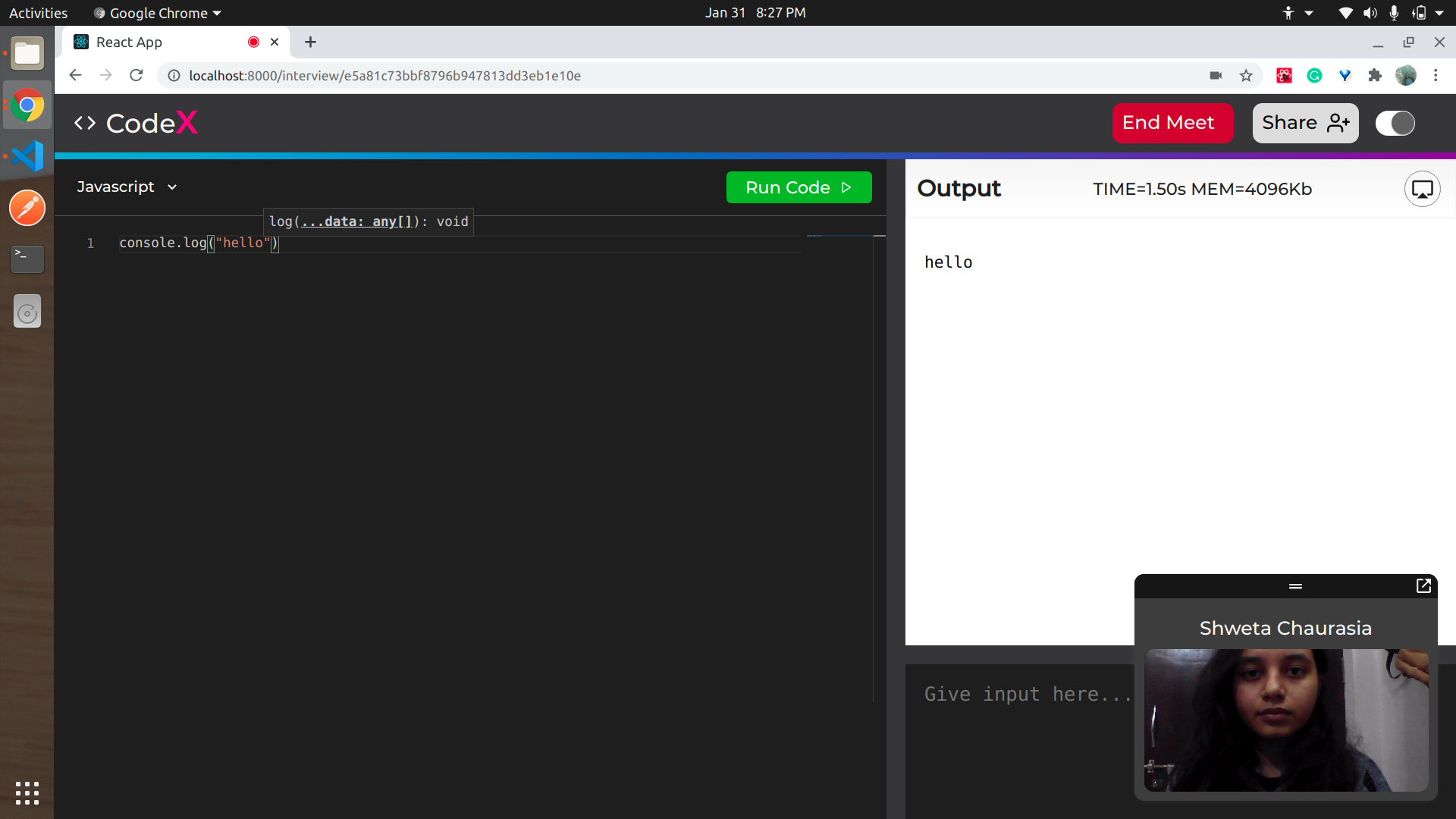
Task: Click the camera icon in the address bar
Action: click(x=1215, y=76)
